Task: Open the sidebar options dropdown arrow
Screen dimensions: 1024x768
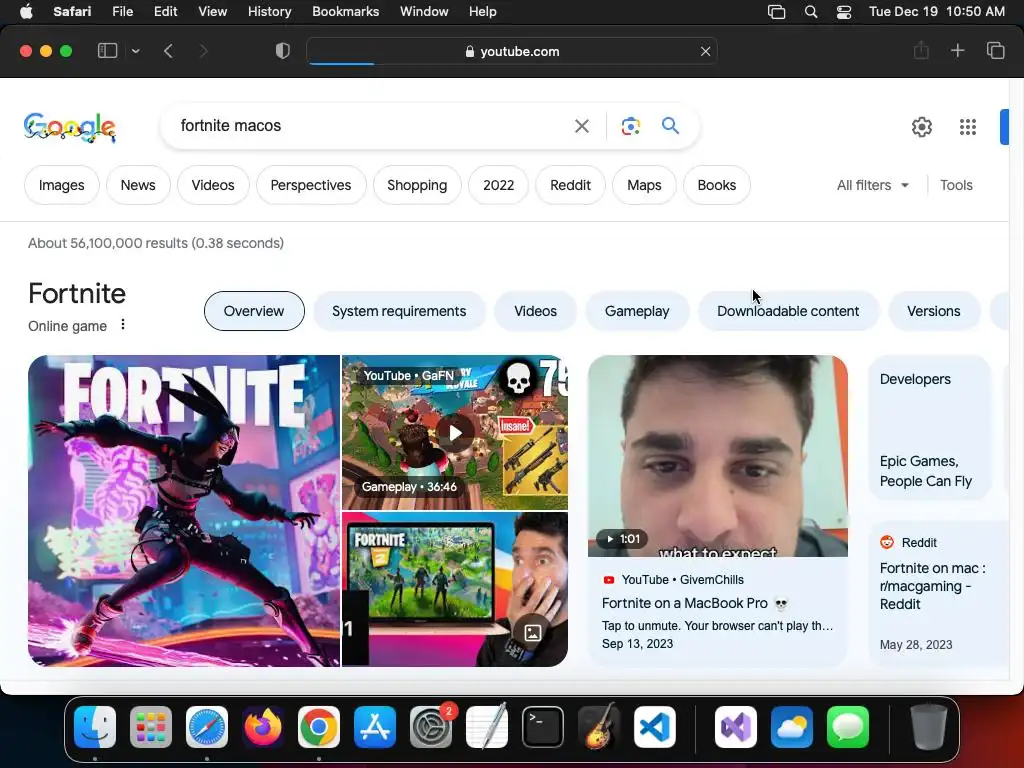Action: (x=135, y=51)
